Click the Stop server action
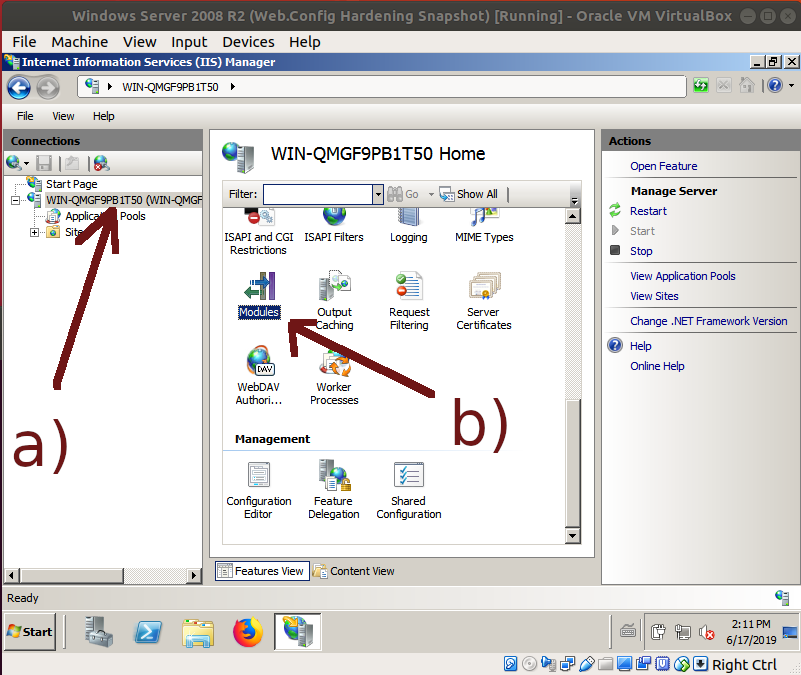The height and width of the screenshot is (675, 801). (641, 251)
